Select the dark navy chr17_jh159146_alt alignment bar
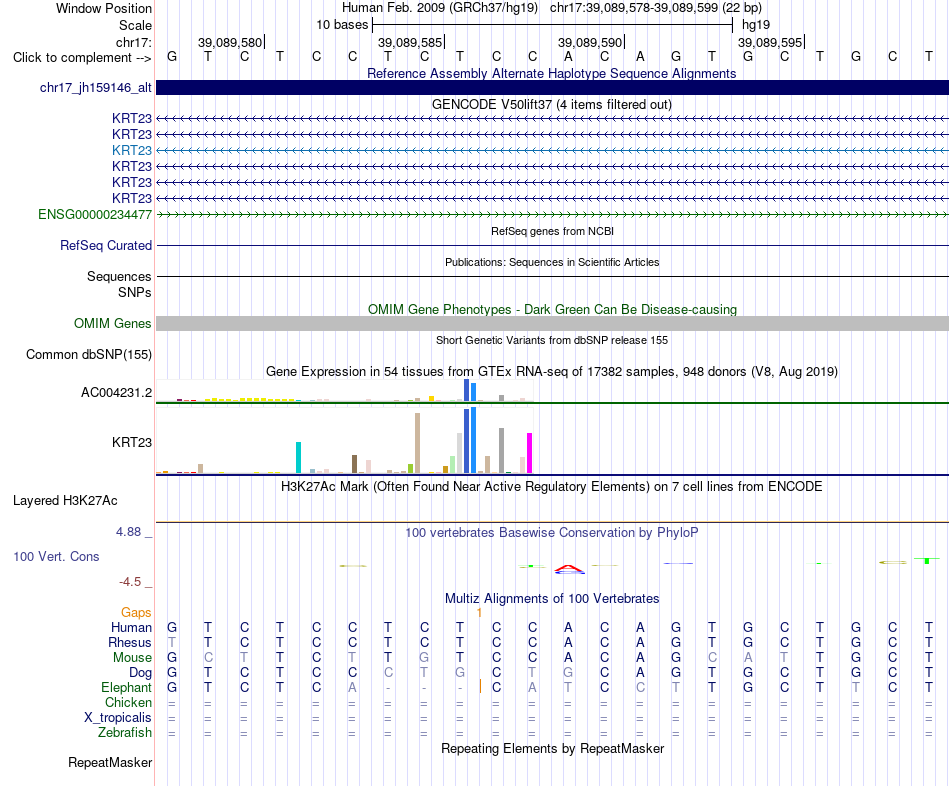 click(x=552, y=88)
